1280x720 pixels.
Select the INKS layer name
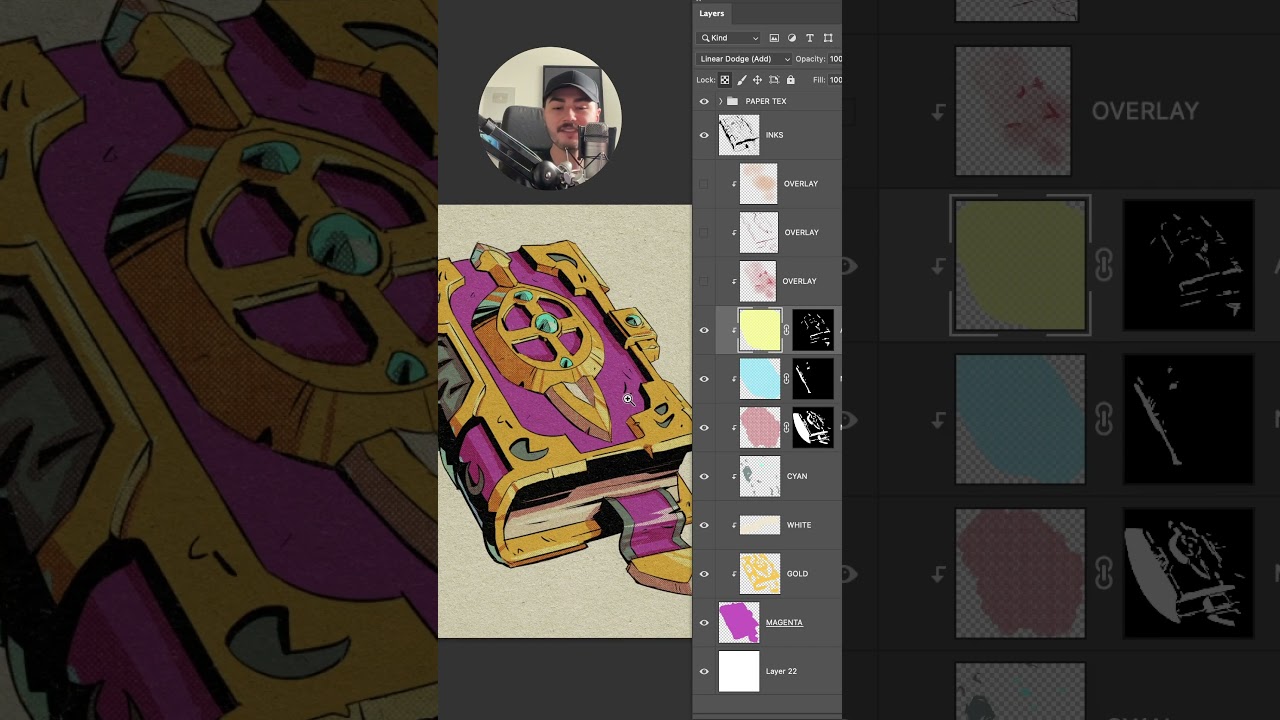pos(775,135)
